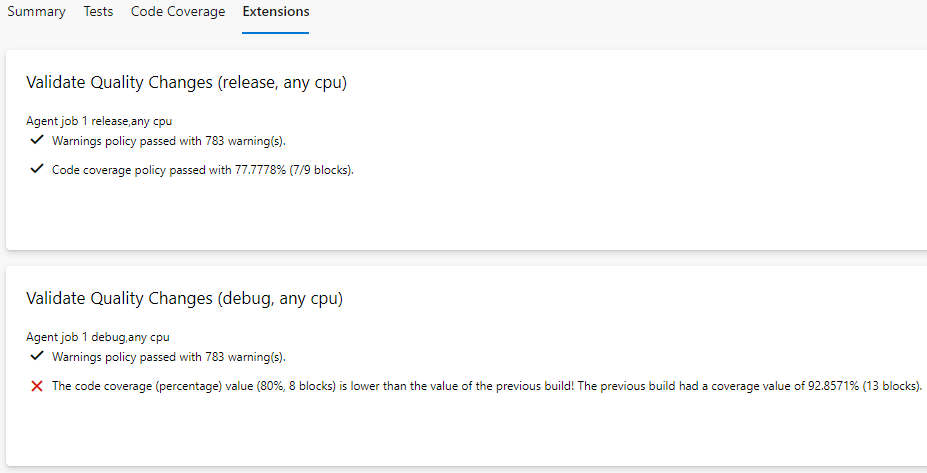Click checkmark icon beside debug warnings policy

(x=37, y=356)
